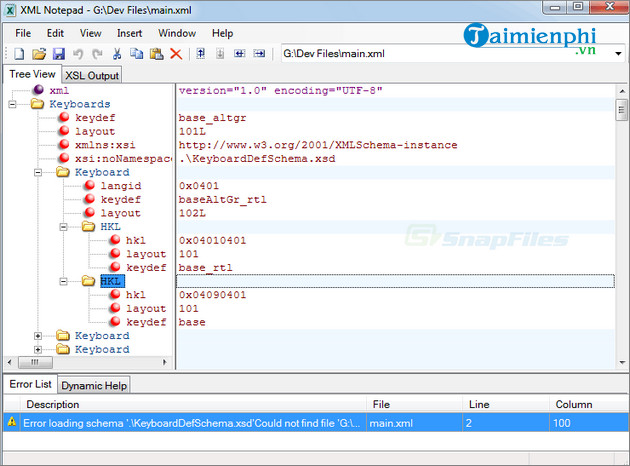Open the Window menu
This screenshot has height=466, width=630.
click(177, 33)
